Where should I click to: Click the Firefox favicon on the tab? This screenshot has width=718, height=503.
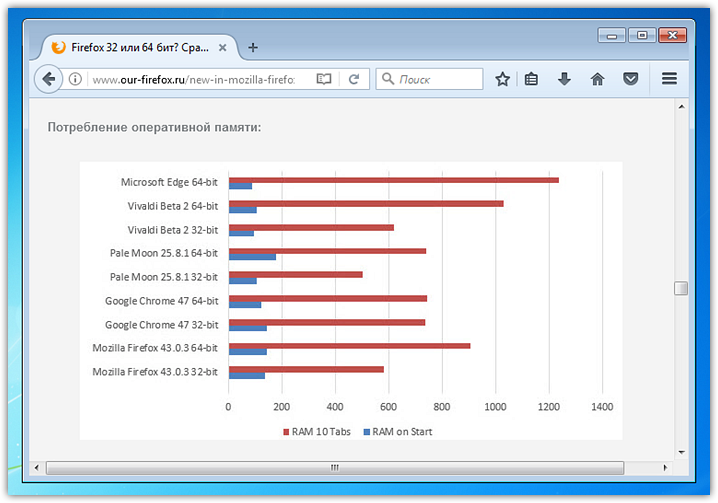click(58, 47)
